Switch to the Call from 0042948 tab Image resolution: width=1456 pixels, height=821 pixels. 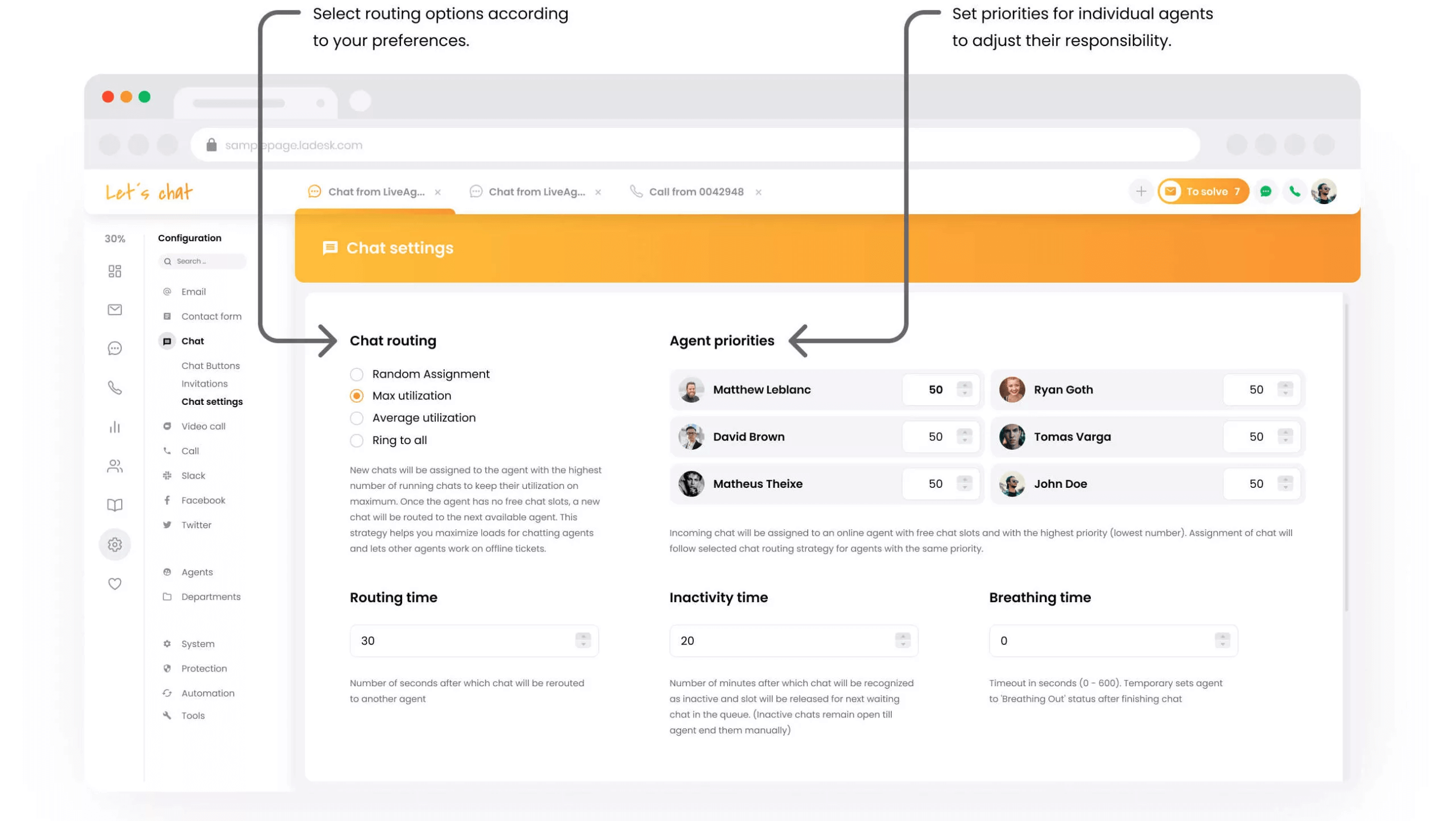coord(696,192)
